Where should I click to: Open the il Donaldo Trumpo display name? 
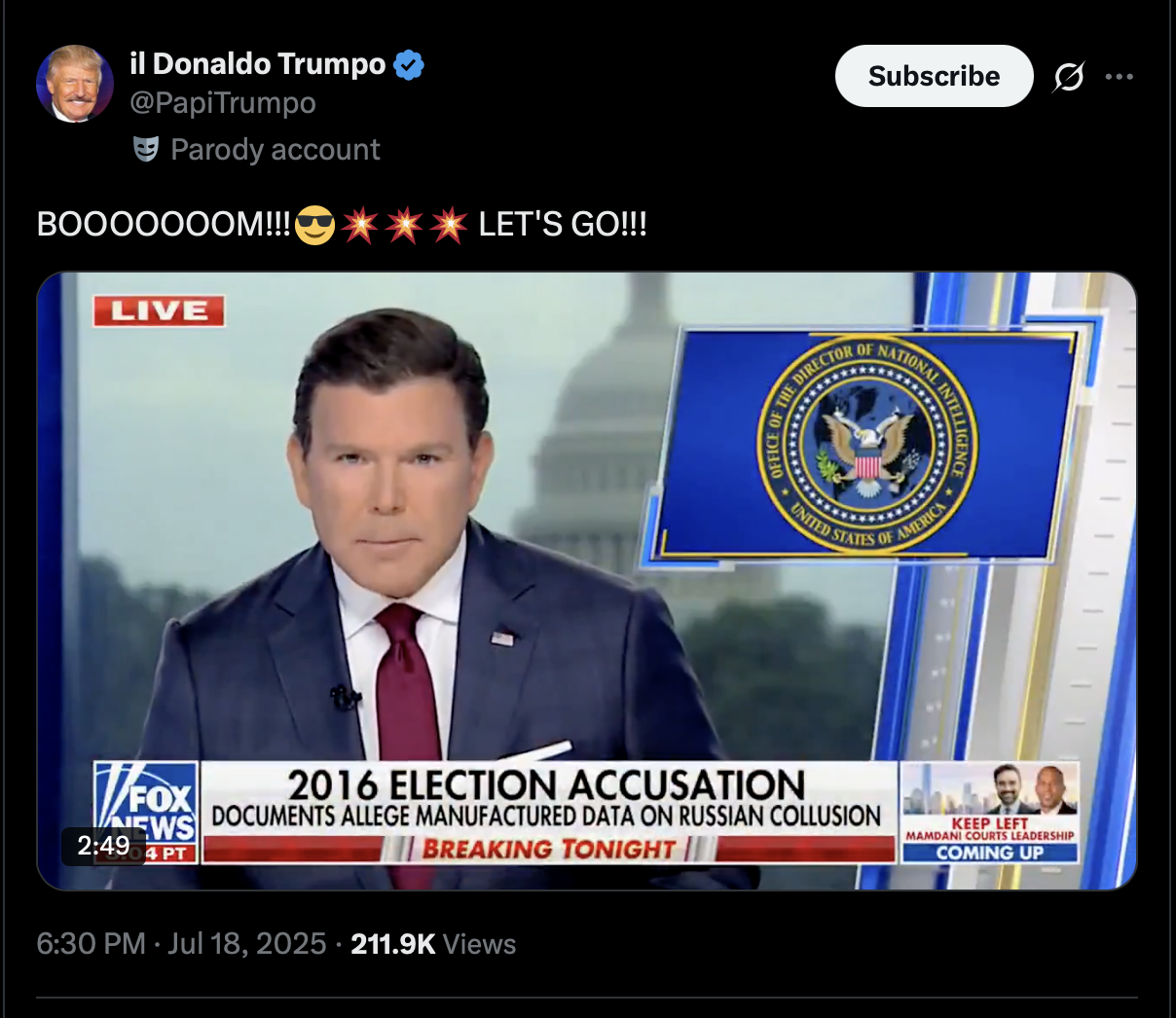(x=258, y=64)
